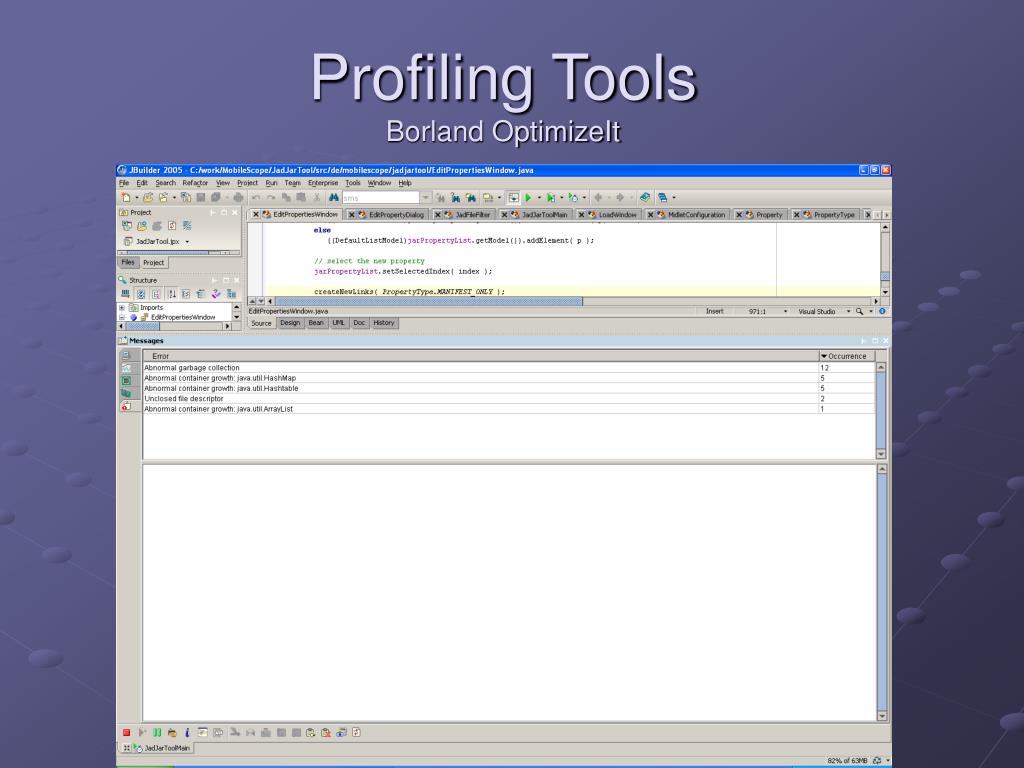
Task: Open dropdown arrow next to New file icon
Action: pos(136,197)
